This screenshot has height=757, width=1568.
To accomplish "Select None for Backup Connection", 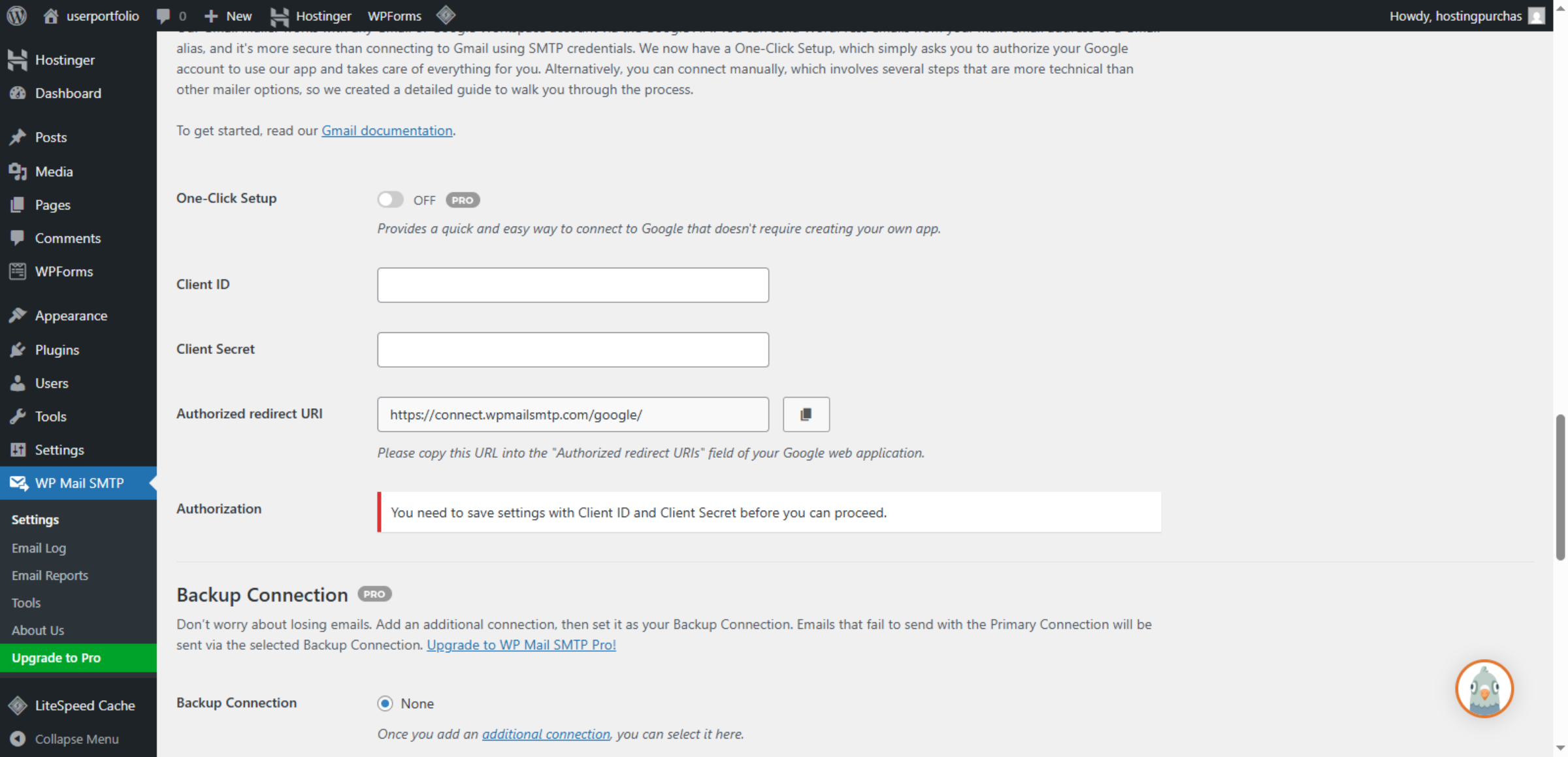I will tap(385, 703).
